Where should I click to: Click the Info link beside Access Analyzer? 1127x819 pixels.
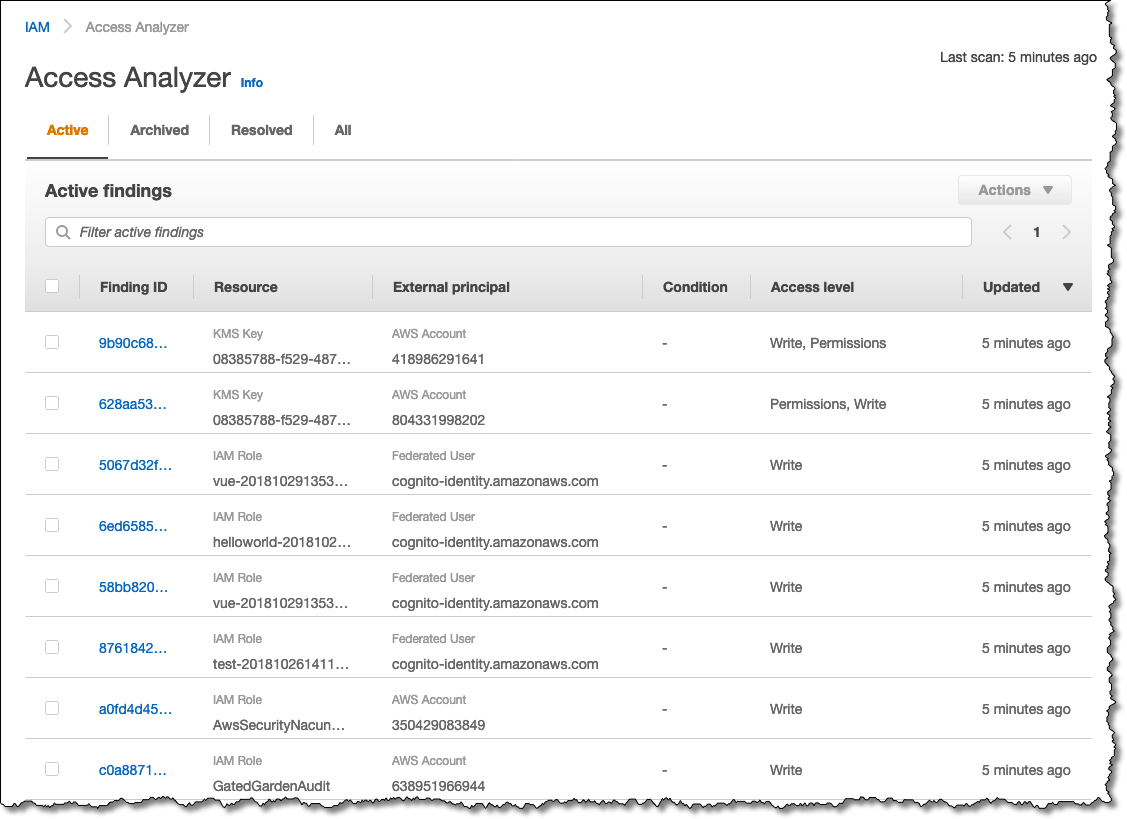point(251,83)
